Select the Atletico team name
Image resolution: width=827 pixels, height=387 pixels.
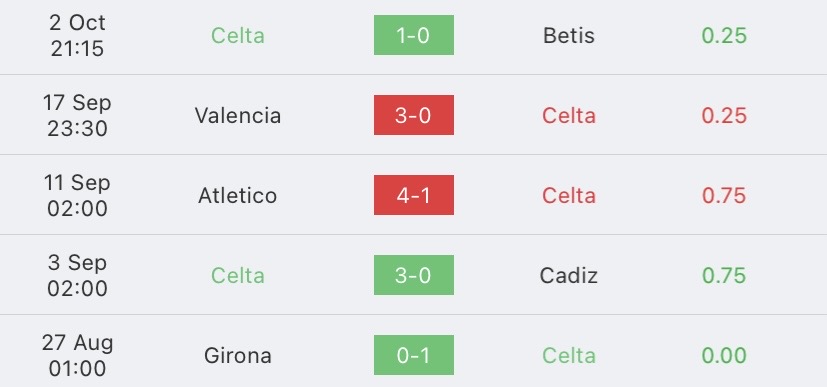tap(237, 196)
